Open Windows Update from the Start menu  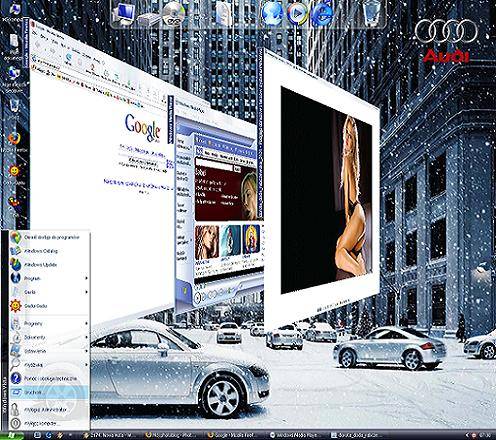49,265
